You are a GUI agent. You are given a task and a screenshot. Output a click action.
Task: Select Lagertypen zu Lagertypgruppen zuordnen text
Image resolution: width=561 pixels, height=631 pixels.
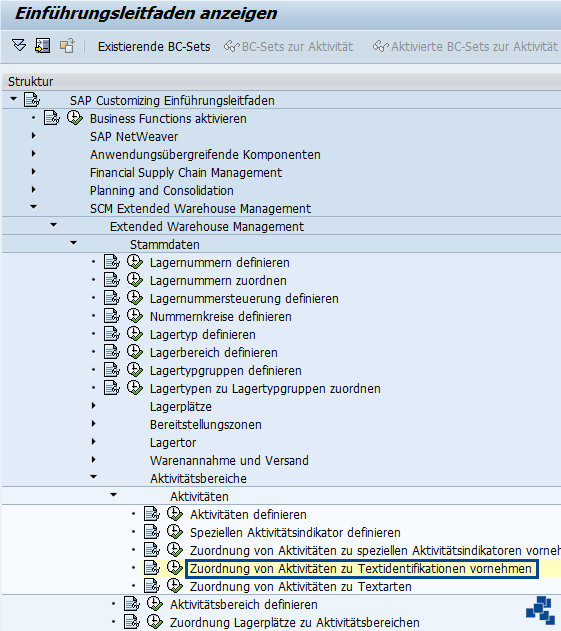[265, 389]
